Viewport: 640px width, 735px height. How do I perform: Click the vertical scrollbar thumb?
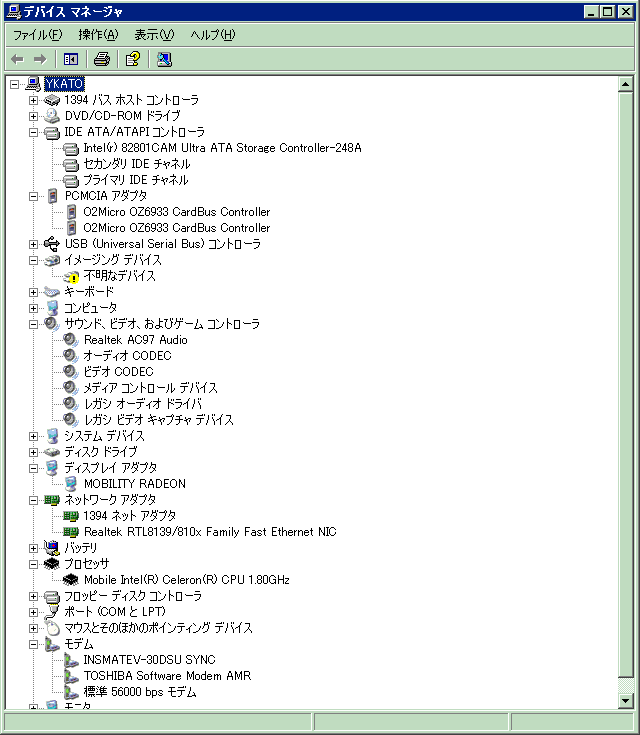625,385
